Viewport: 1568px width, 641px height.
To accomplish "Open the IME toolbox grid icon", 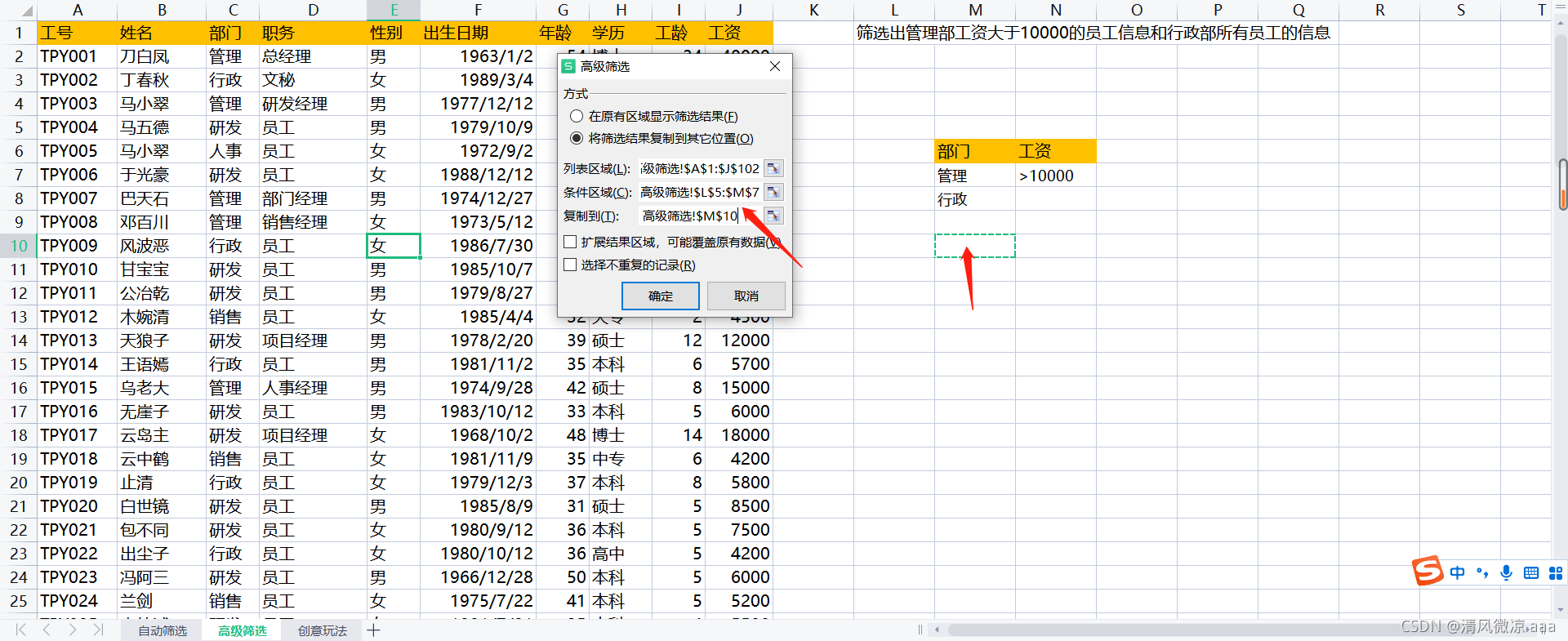I will point(1556,573).
